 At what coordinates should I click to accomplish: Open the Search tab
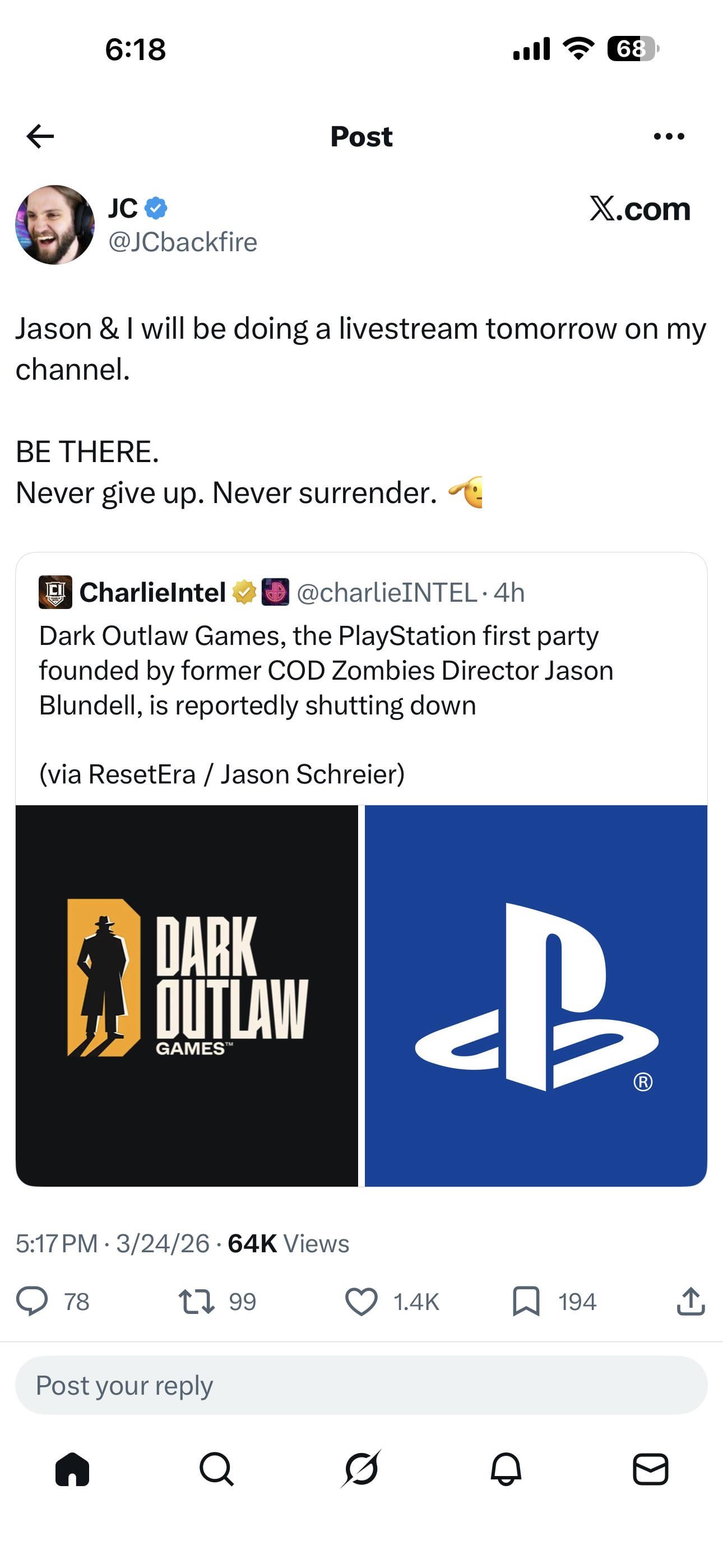(x=217, y=1469)
